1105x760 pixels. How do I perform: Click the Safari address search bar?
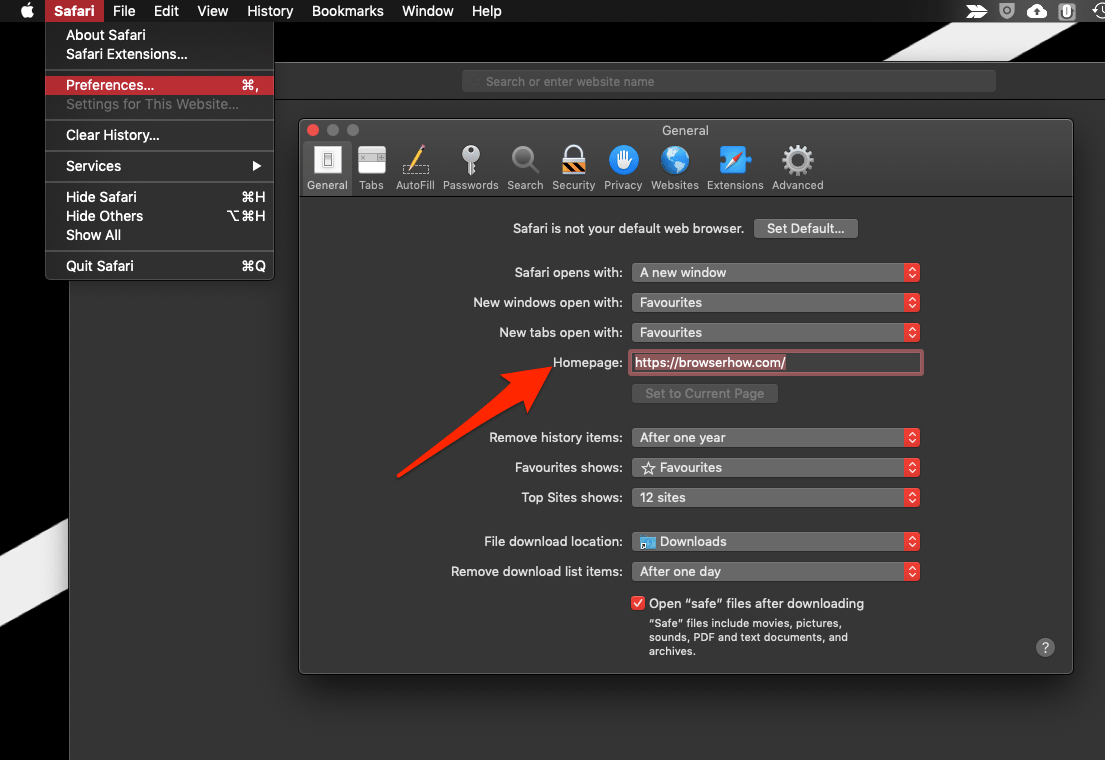pos(729,81)
